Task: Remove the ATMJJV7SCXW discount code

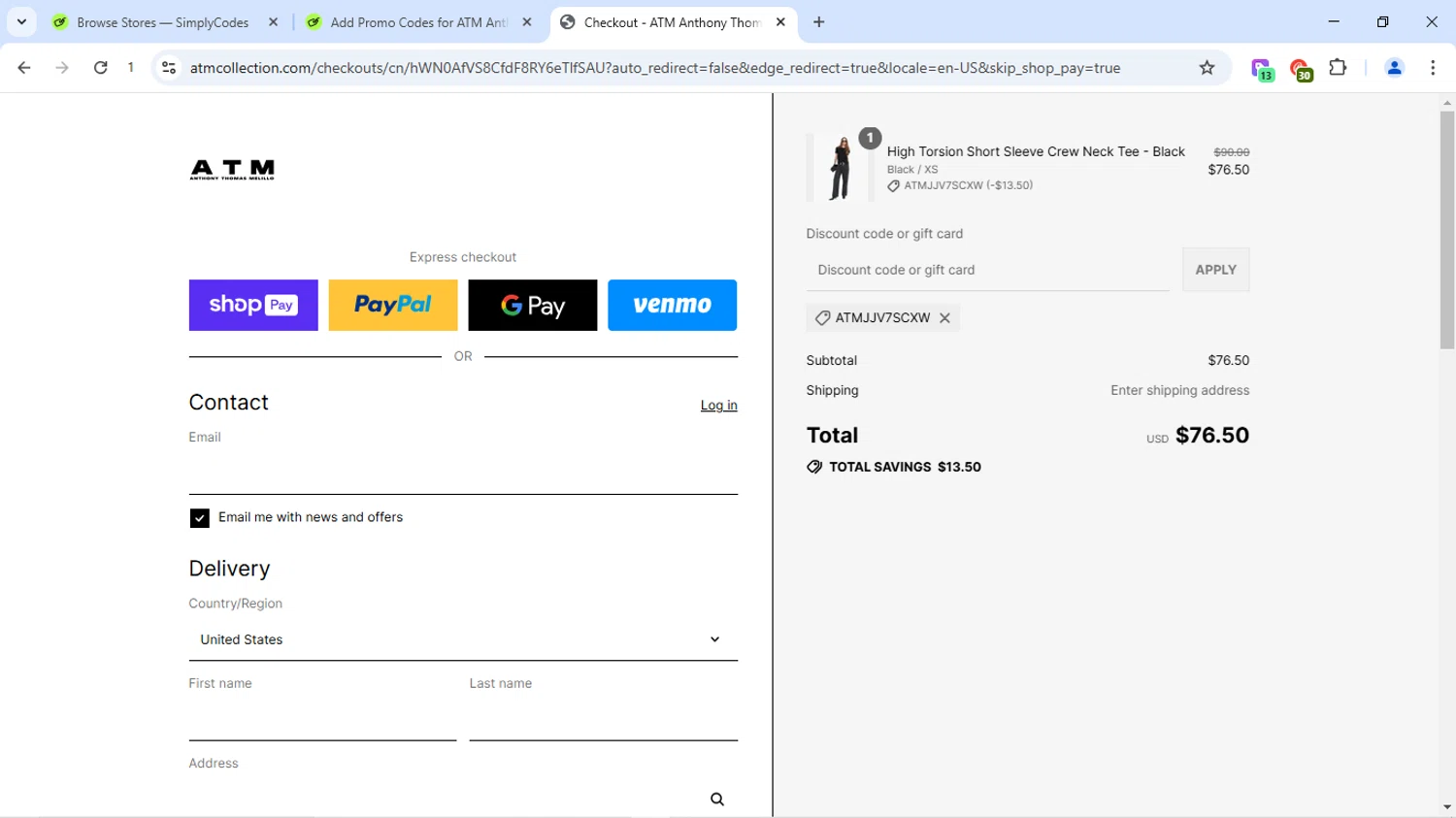Action: pos(944,318)
